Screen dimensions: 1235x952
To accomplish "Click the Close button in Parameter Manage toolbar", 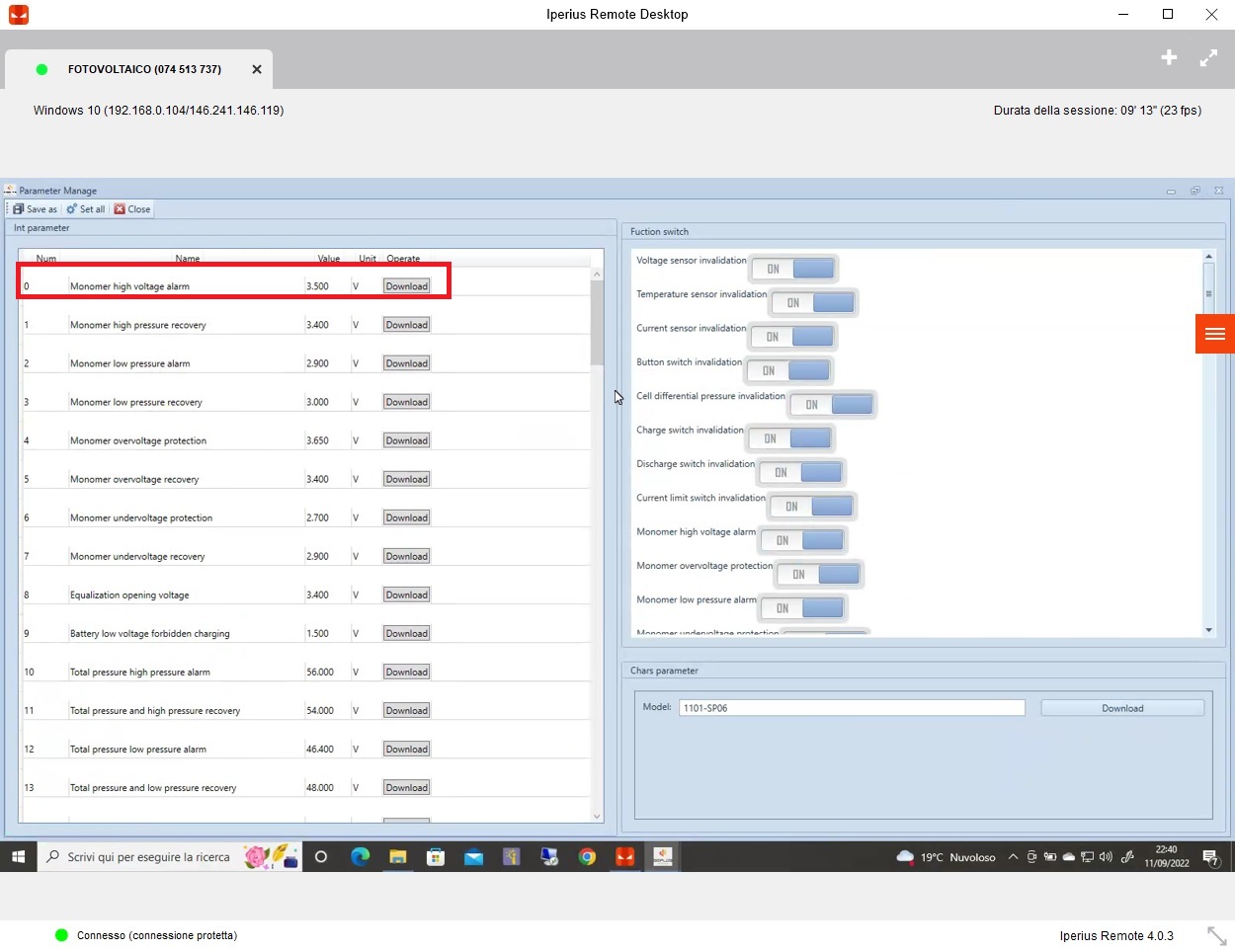I will (x=132, y=209).
